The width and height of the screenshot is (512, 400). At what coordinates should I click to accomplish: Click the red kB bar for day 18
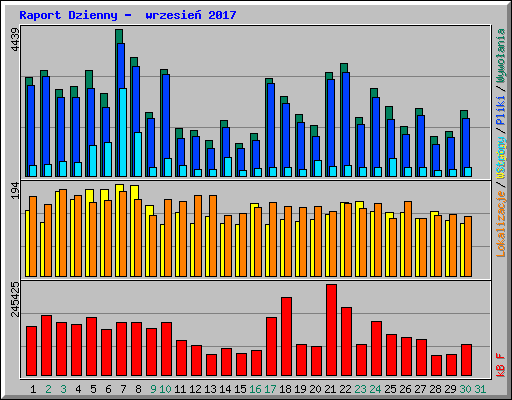(287, 337)
